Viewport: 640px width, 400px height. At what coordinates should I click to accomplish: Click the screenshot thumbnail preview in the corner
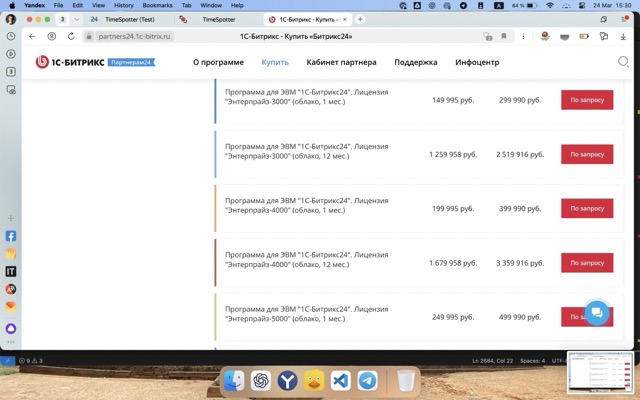click(600, 373)
